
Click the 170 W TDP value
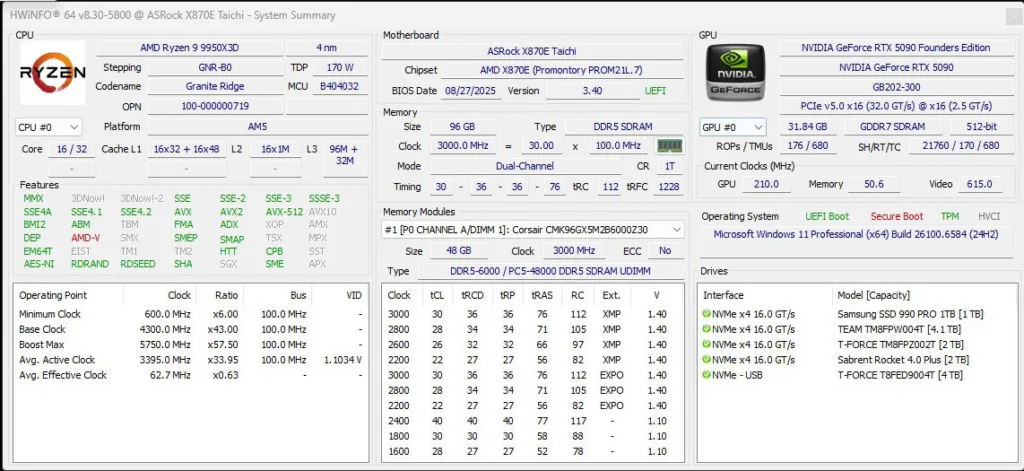pos(340,67)
